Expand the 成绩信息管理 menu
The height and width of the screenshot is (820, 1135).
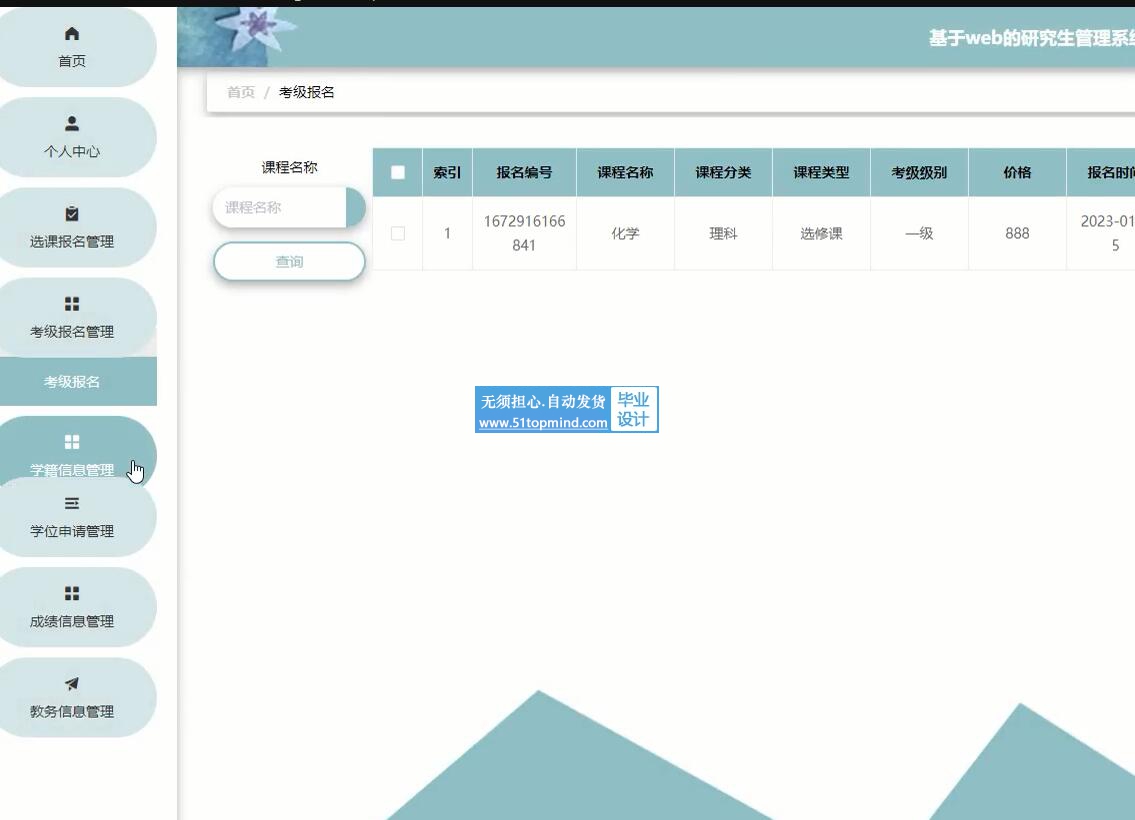(x=72, y=621)
